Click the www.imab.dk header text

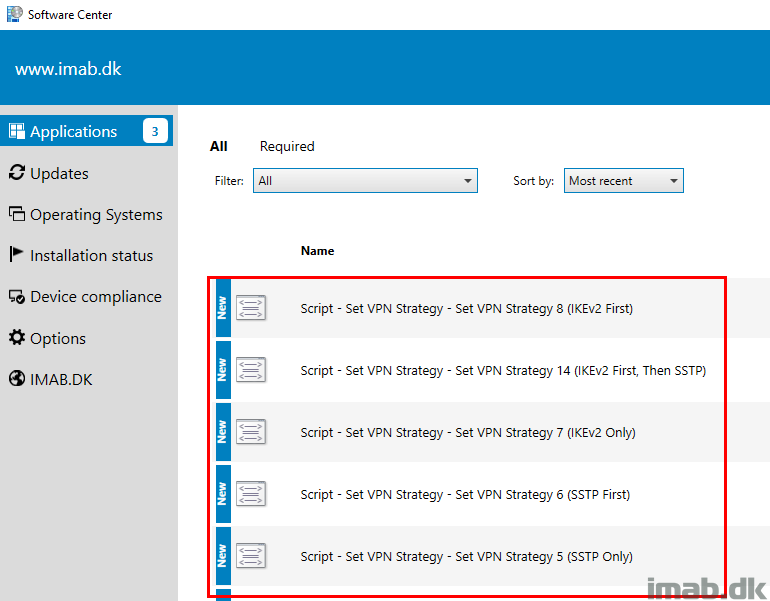[68, 69]
